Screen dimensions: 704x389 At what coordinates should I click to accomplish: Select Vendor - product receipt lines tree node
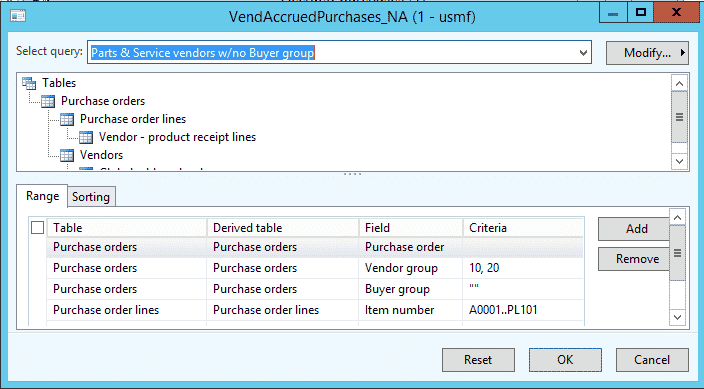pyautogui.click(x=177, y=137)
